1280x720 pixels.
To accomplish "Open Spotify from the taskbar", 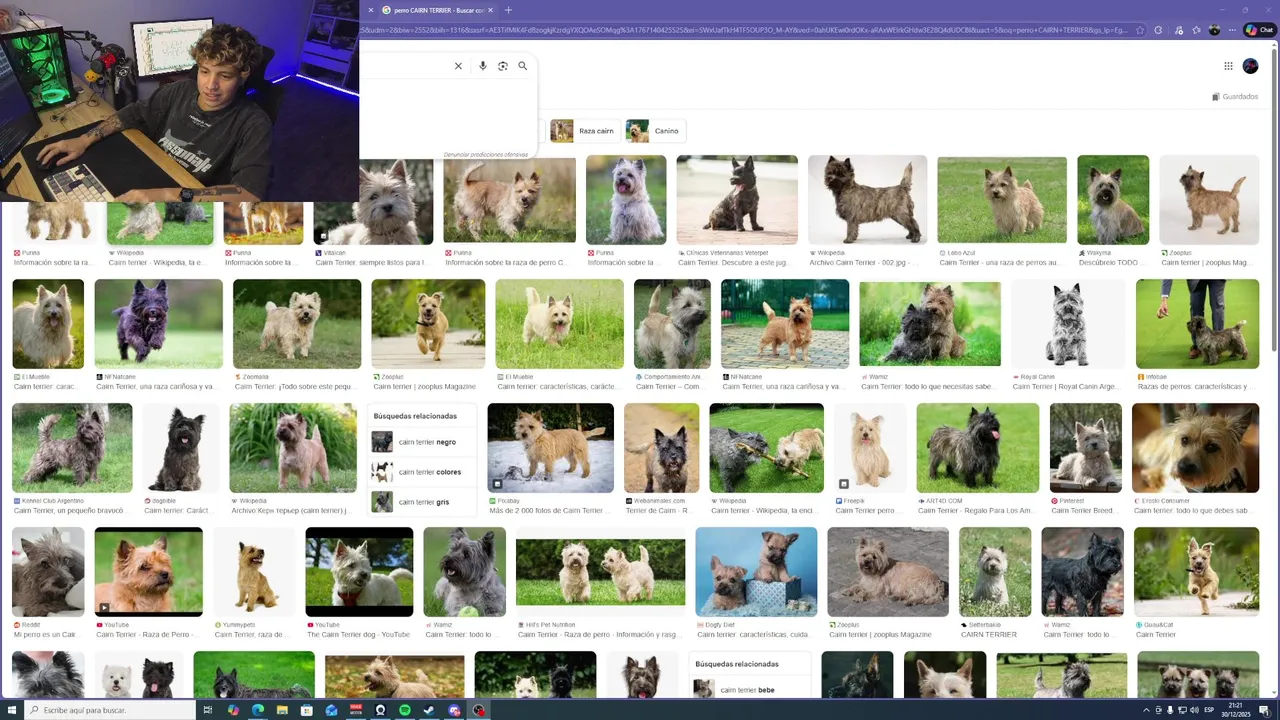I will click(405, 710).
